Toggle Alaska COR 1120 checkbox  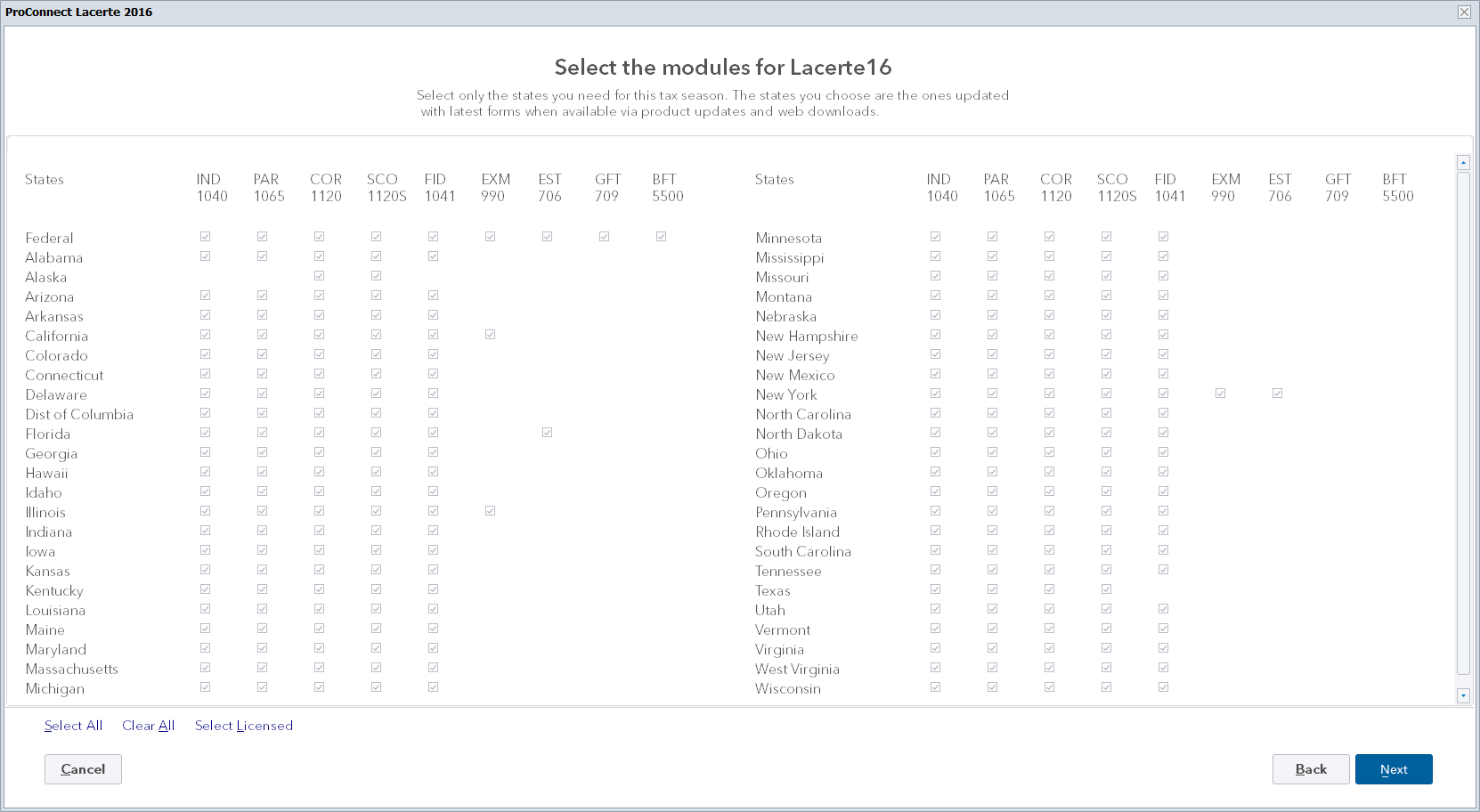320,276
